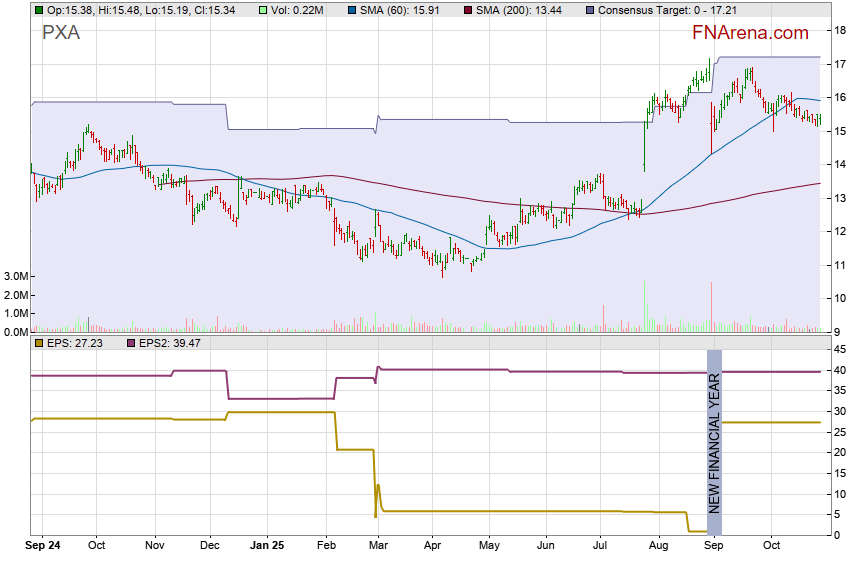Screen dimensions: 859x566
Task: Click the NEW FINANCIAL YEAR marker bar
Action: (714, 442)
